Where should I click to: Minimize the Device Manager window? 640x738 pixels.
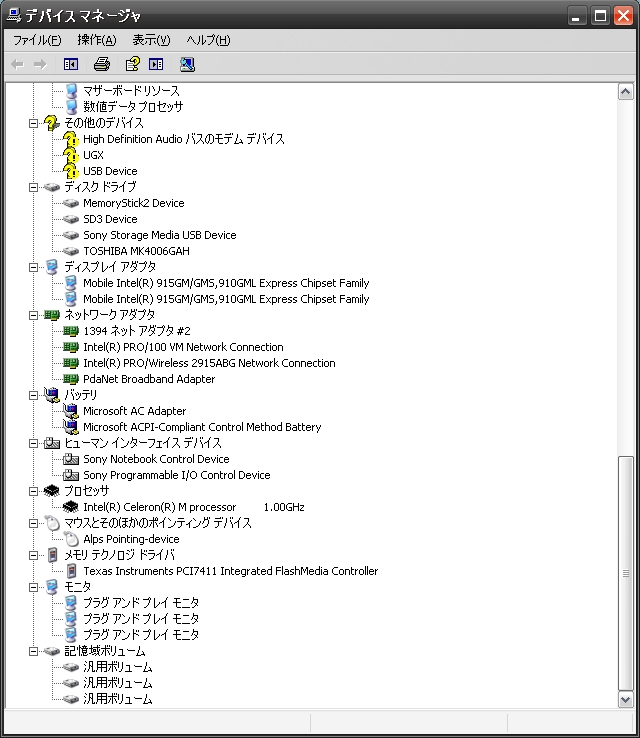(x=576, y=16)
